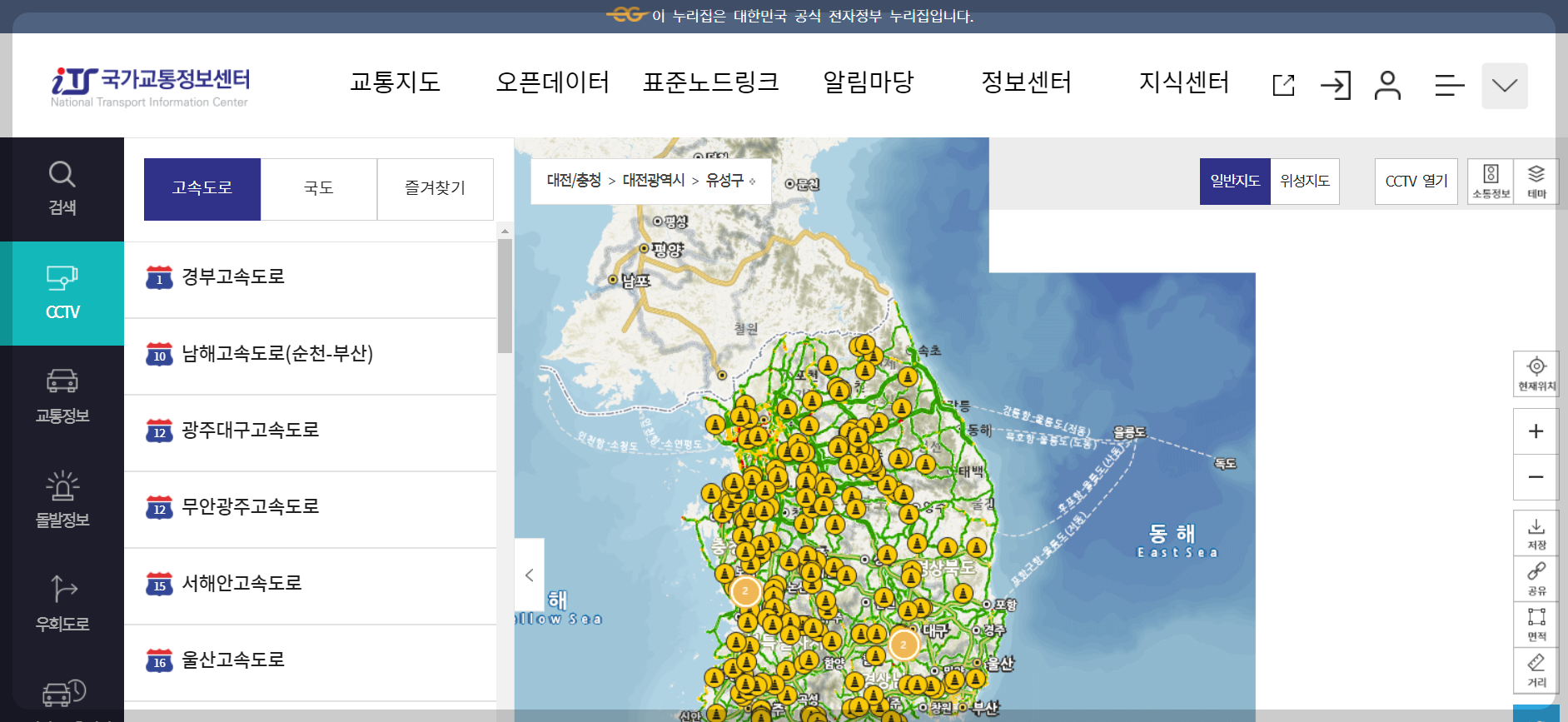This screenshot has height=722, width=1568.
Task: Select 서해안고속도로 from the list
Action: tap(310, 586)
